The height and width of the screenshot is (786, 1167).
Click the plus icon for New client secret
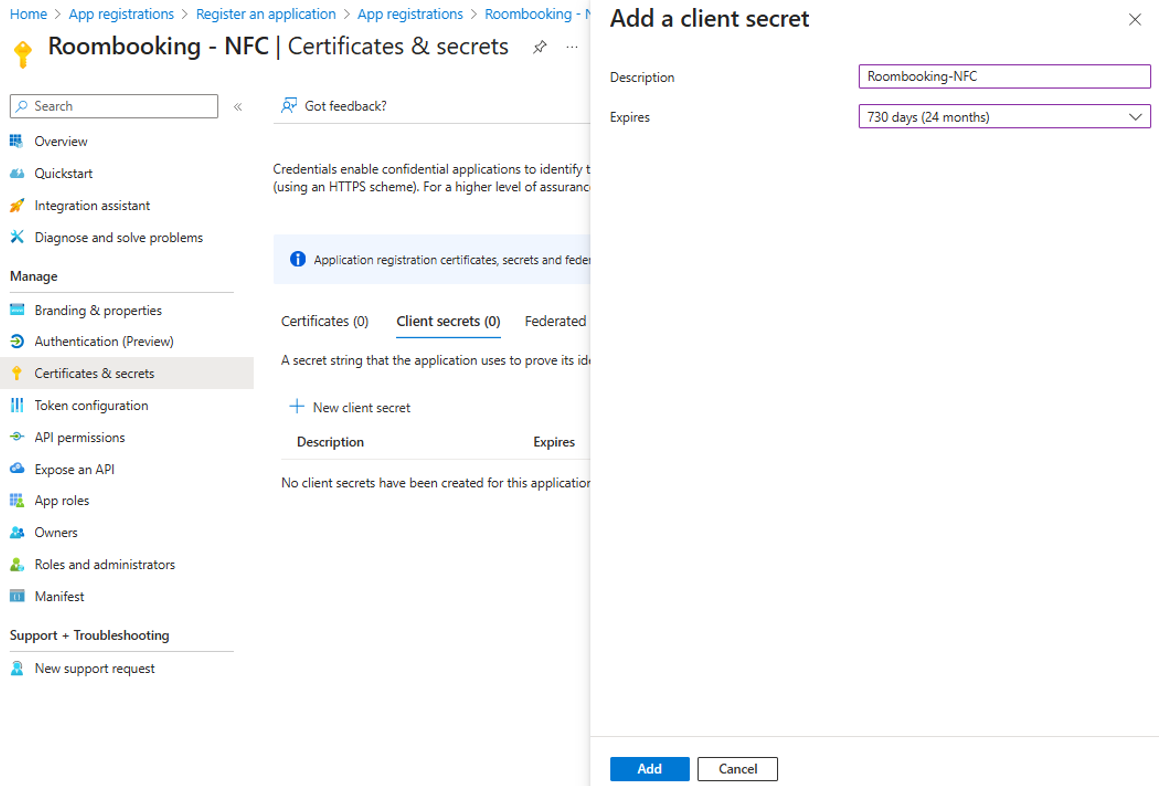coord(296,407)
